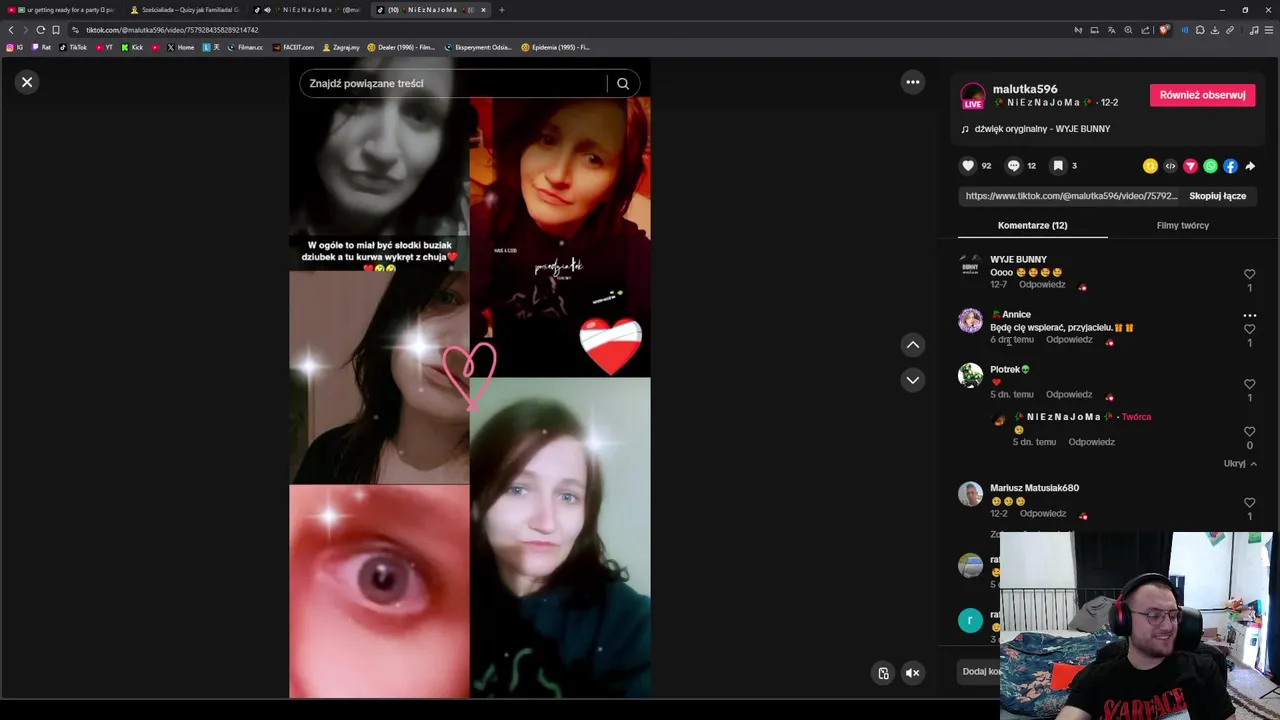1280x720 pixels.
Task: Switch to Komentarze (12) tab
Action: [1032, 225]
